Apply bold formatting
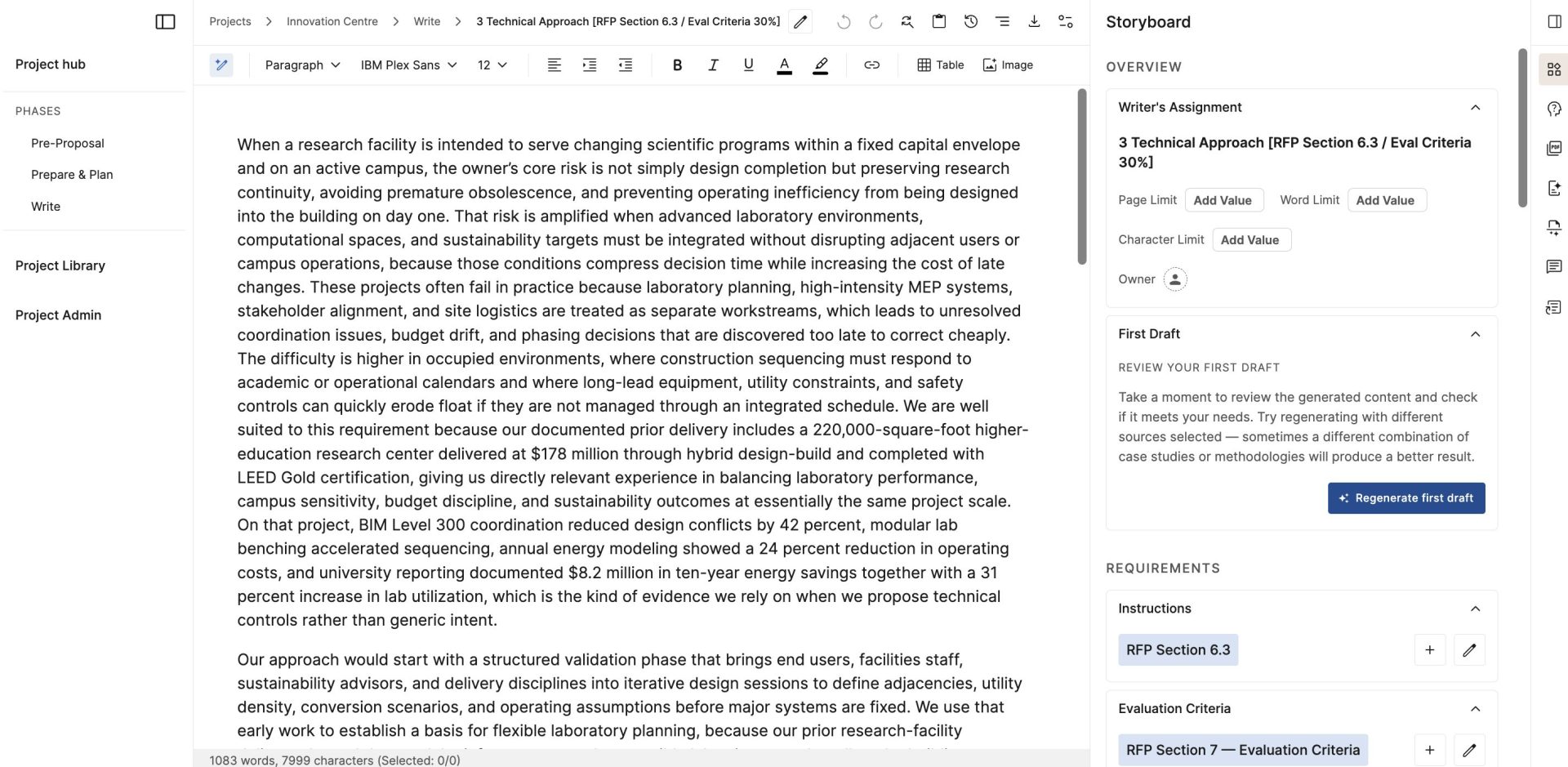Screen dimensions: 1568x767 pyautogui.click(x=677, y=65)
